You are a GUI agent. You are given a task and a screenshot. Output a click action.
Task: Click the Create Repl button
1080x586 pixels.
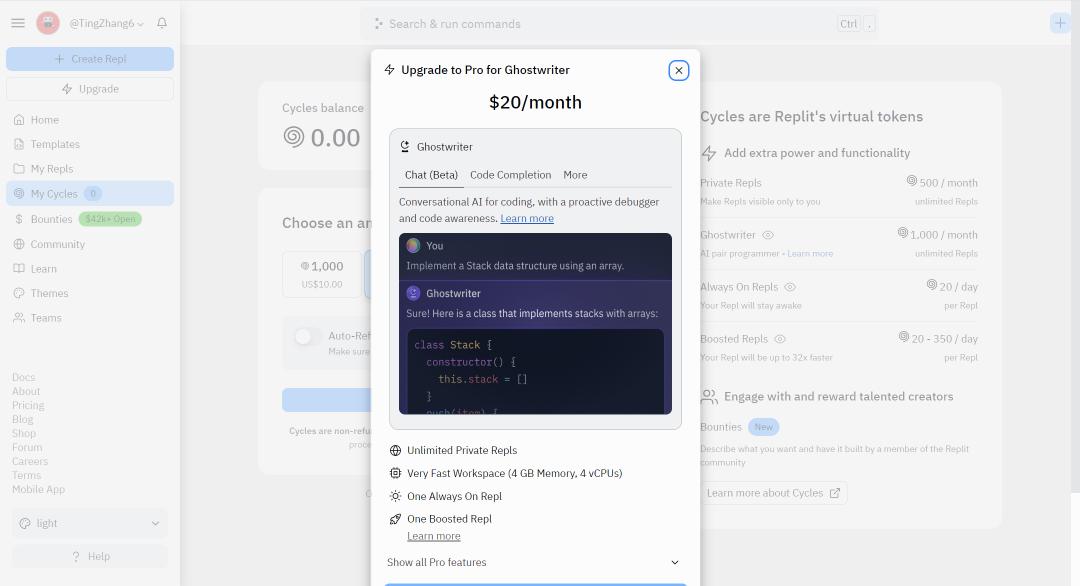tap(90, 59)
